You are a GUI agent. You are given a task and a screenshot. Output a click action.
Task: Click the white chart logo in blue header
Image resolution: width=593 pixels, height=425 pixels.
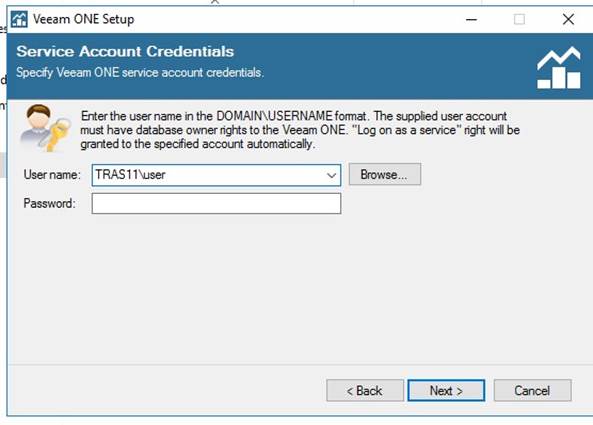tap(559, 68)
